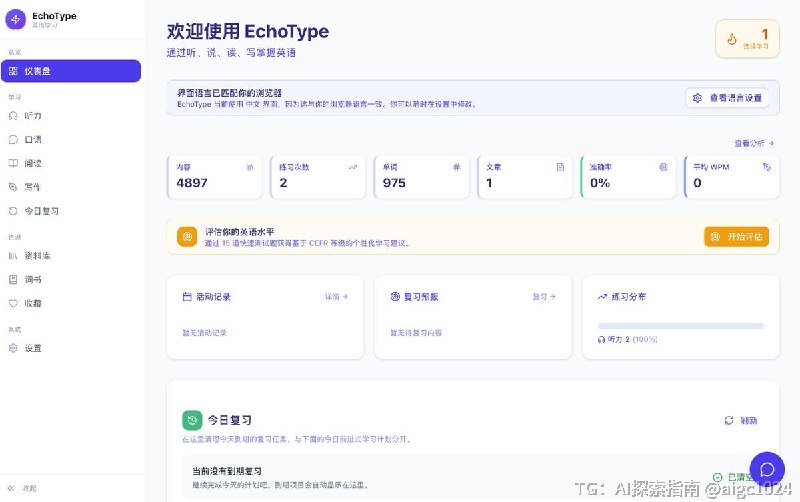Click the "界面语言已匹配你的浏览器" notice title

230,93
